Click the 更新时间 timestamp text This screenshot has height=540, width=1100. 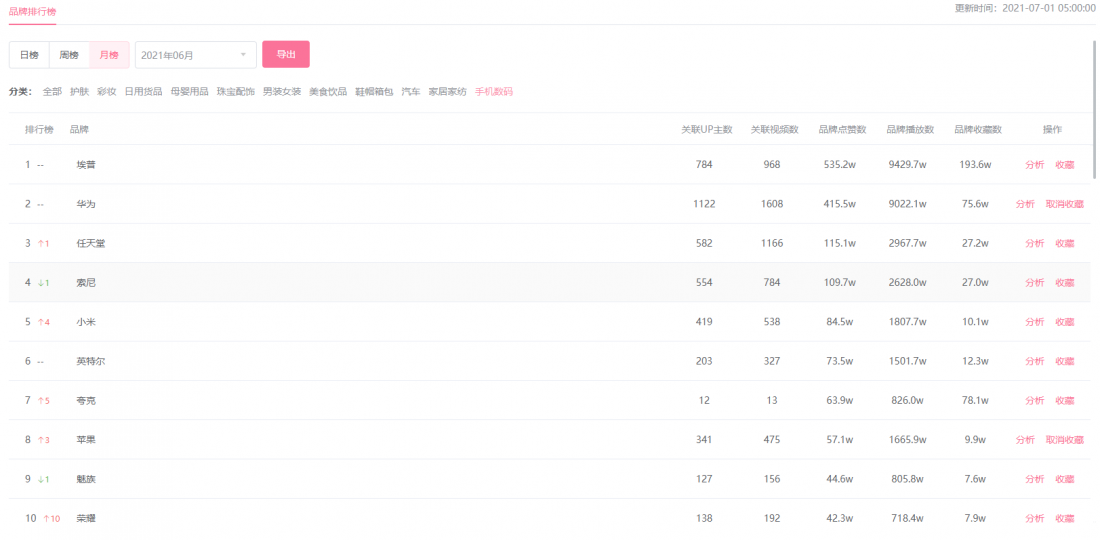[1025, 8]
